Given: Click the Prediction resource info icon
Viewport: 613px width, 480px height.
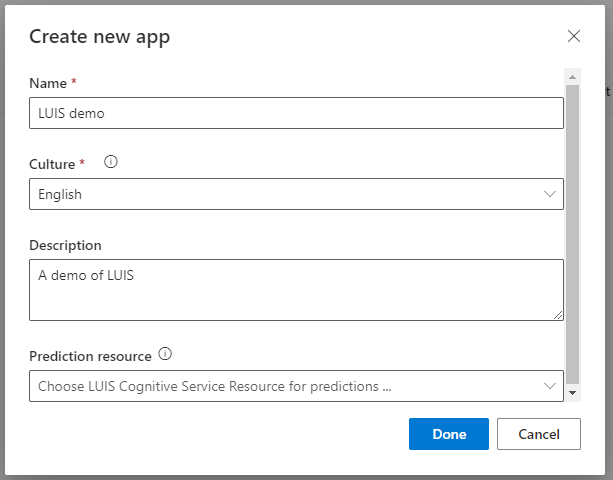Looking at the screenshot, I should tap(166, 354).
